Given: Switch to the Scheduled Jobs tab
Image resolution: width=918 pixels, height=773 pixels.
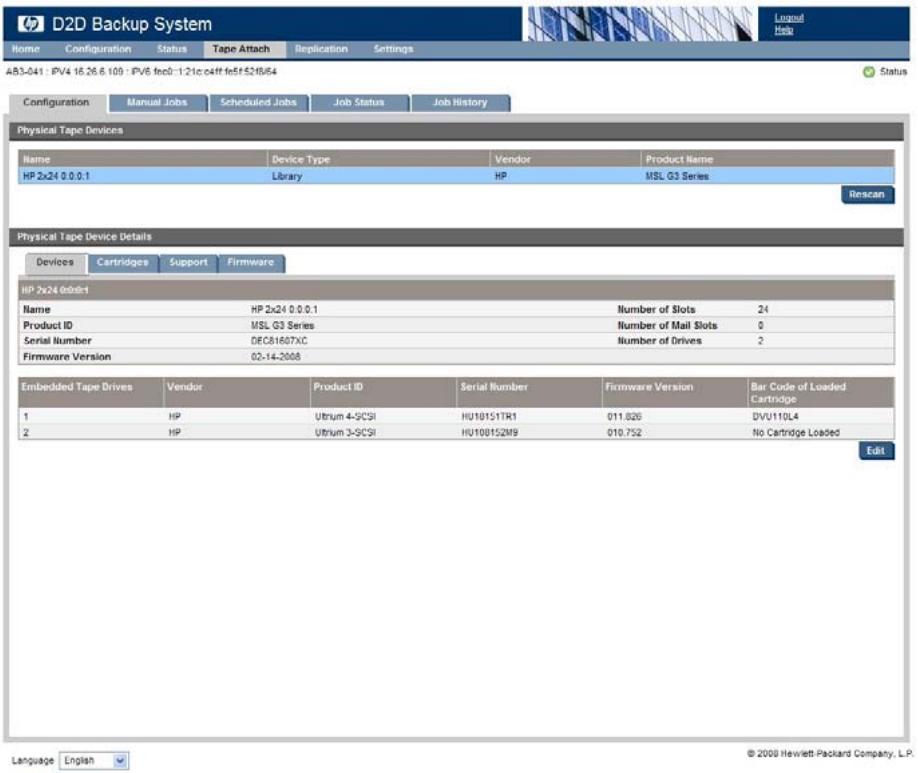Looking at the screenshot, I should (x=258, y=102).
